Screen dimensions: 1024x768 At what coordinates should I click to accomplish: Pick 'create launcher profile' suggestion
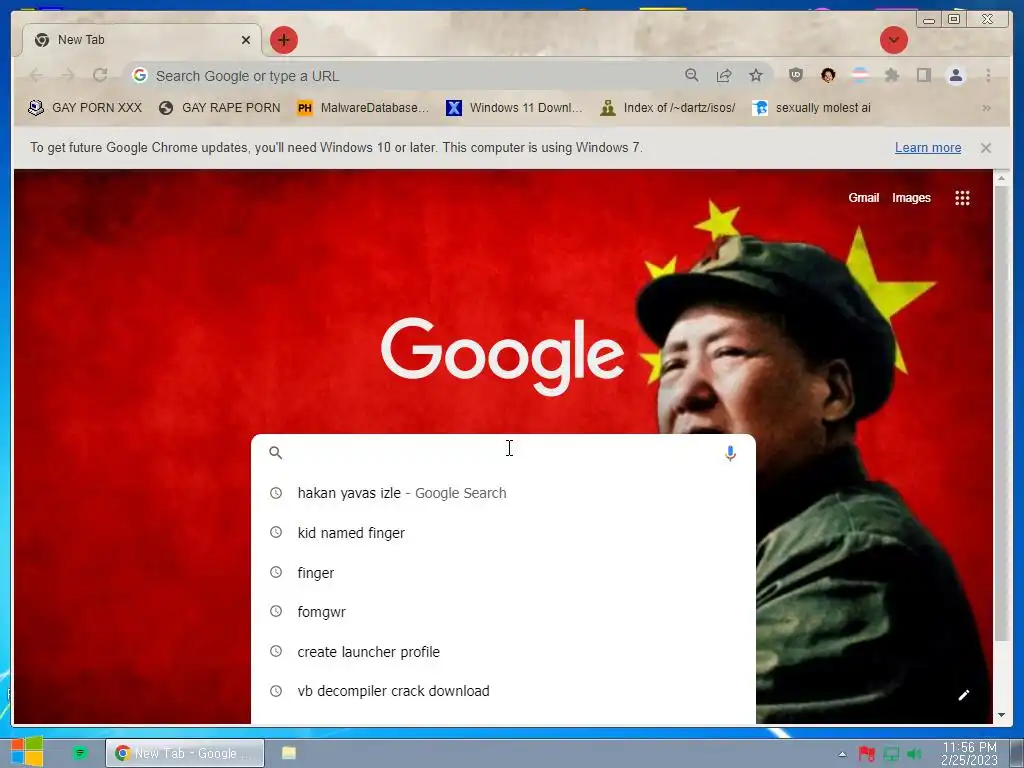point(503,652)
